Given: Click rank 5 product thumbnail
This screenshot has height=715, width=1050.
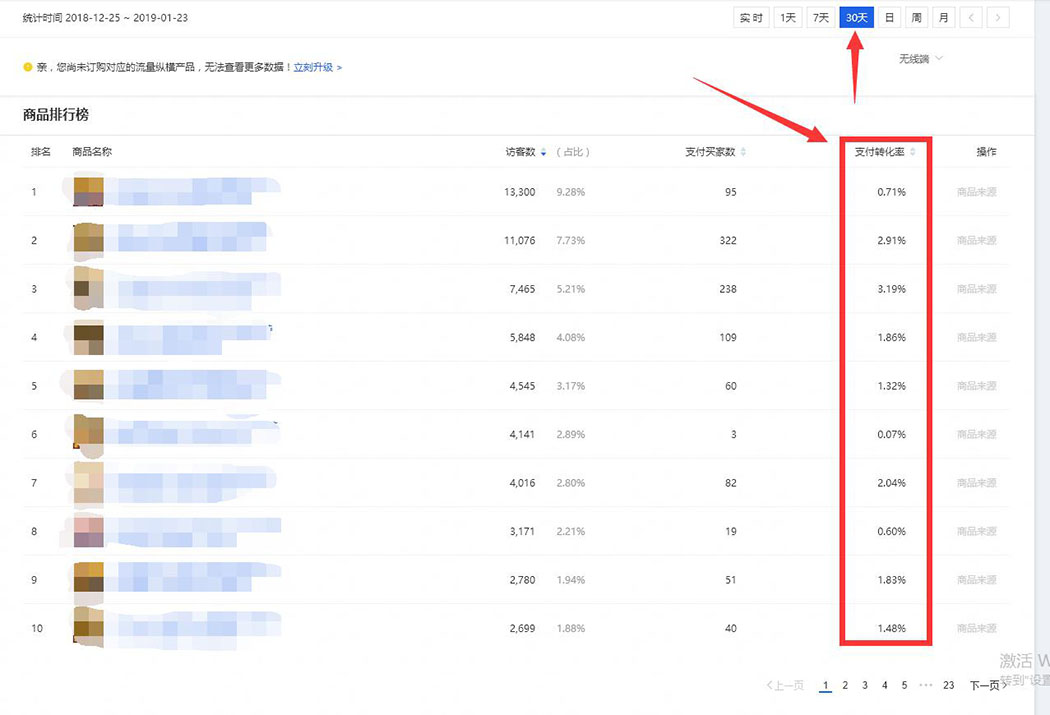Looking at the screenshot, I should click(x=88, y=385).
